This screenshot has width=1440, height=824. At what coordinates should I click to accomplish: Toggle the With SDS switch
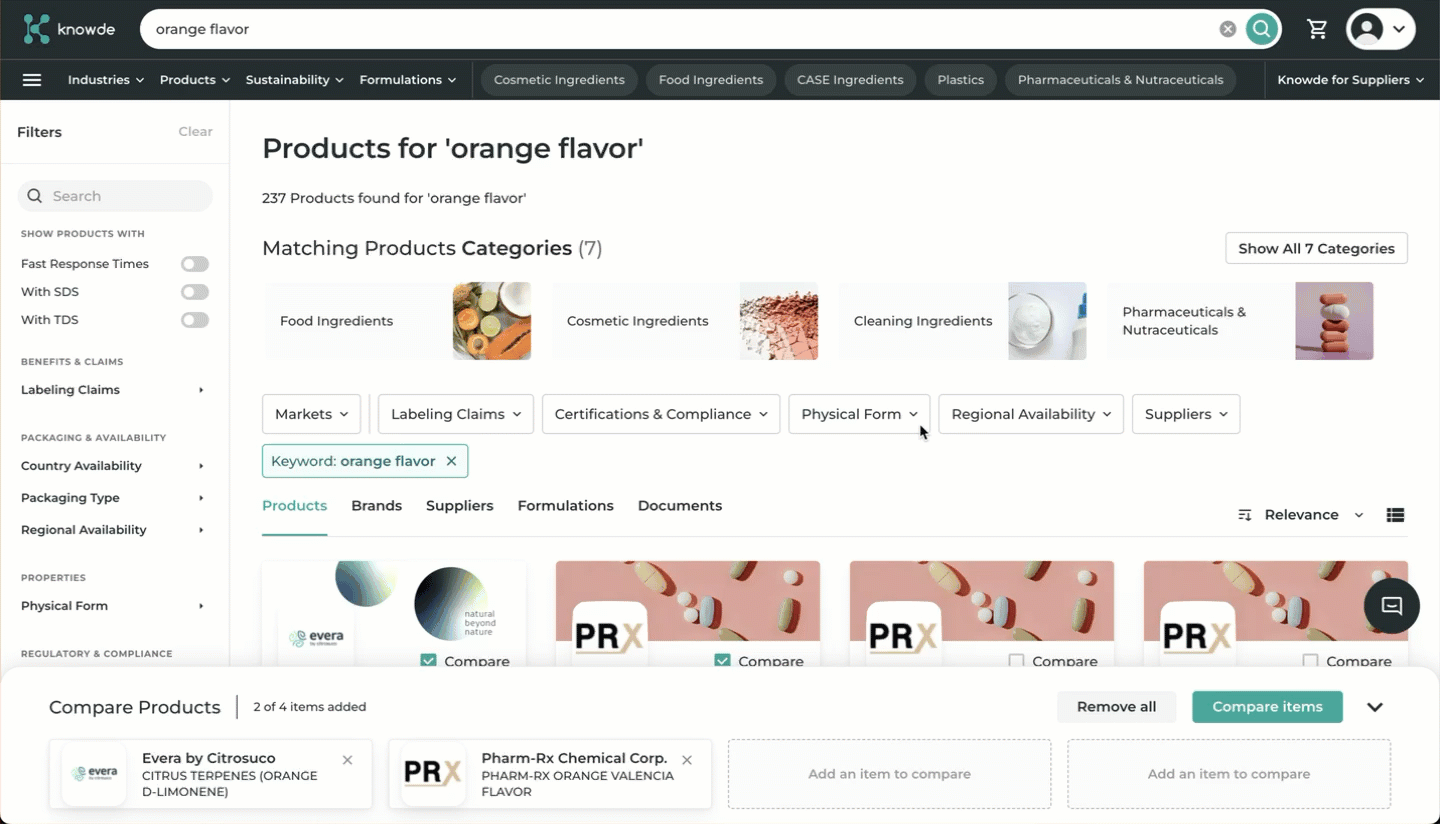pos(195,292)
